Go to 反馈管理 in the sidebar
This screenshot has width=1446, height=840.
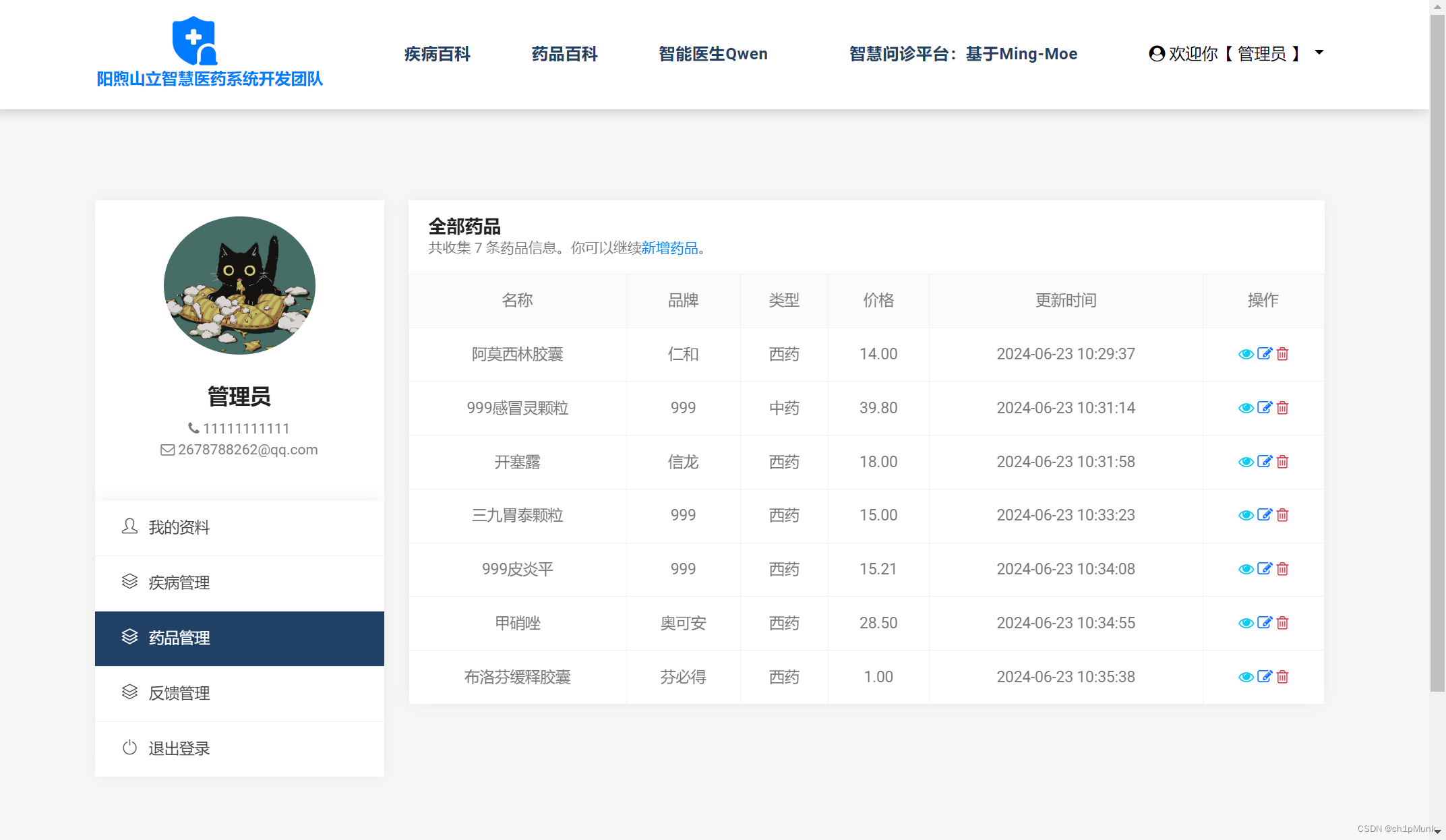239,694
